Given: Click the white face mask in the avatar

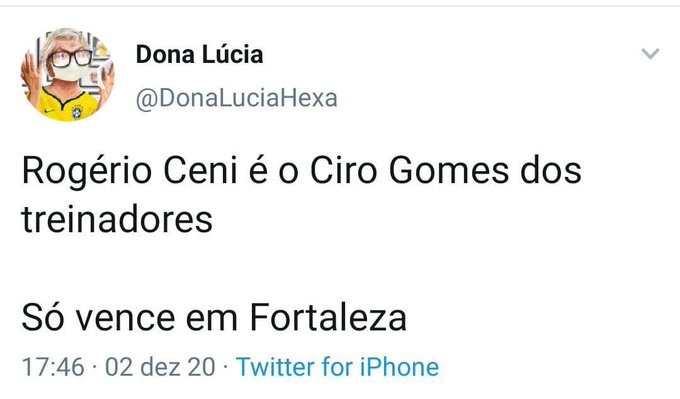Looking at the screenshot, I should click(69, 73).
